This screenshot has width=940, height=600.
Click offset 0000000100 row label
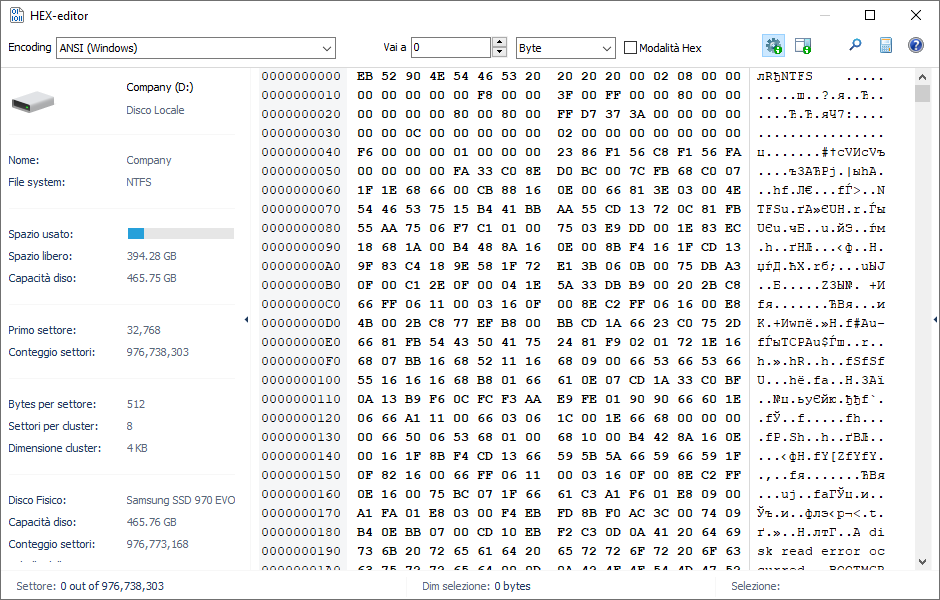pos(301,380)
